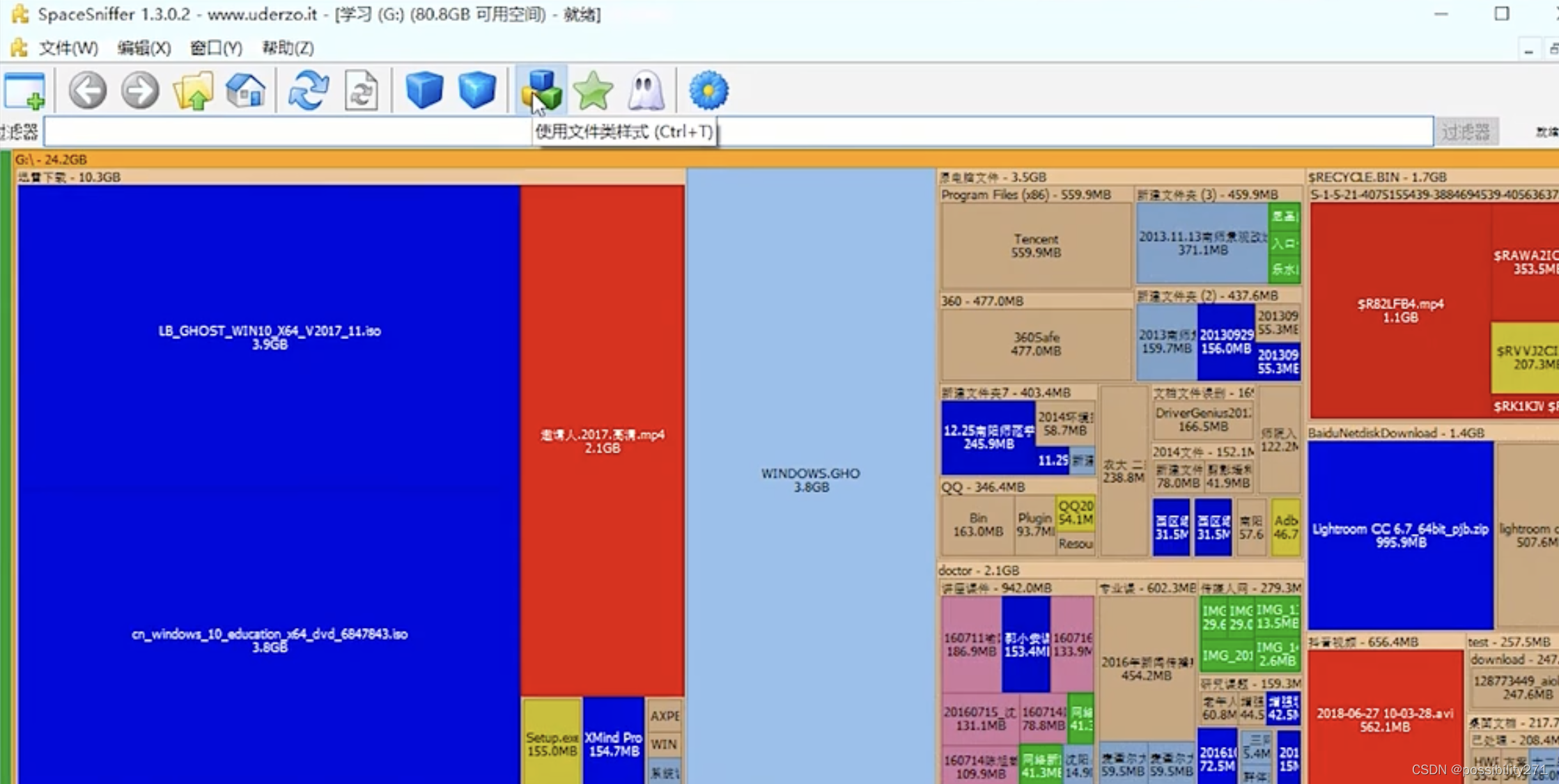Open the 文件(W) menu

(68, 48)
